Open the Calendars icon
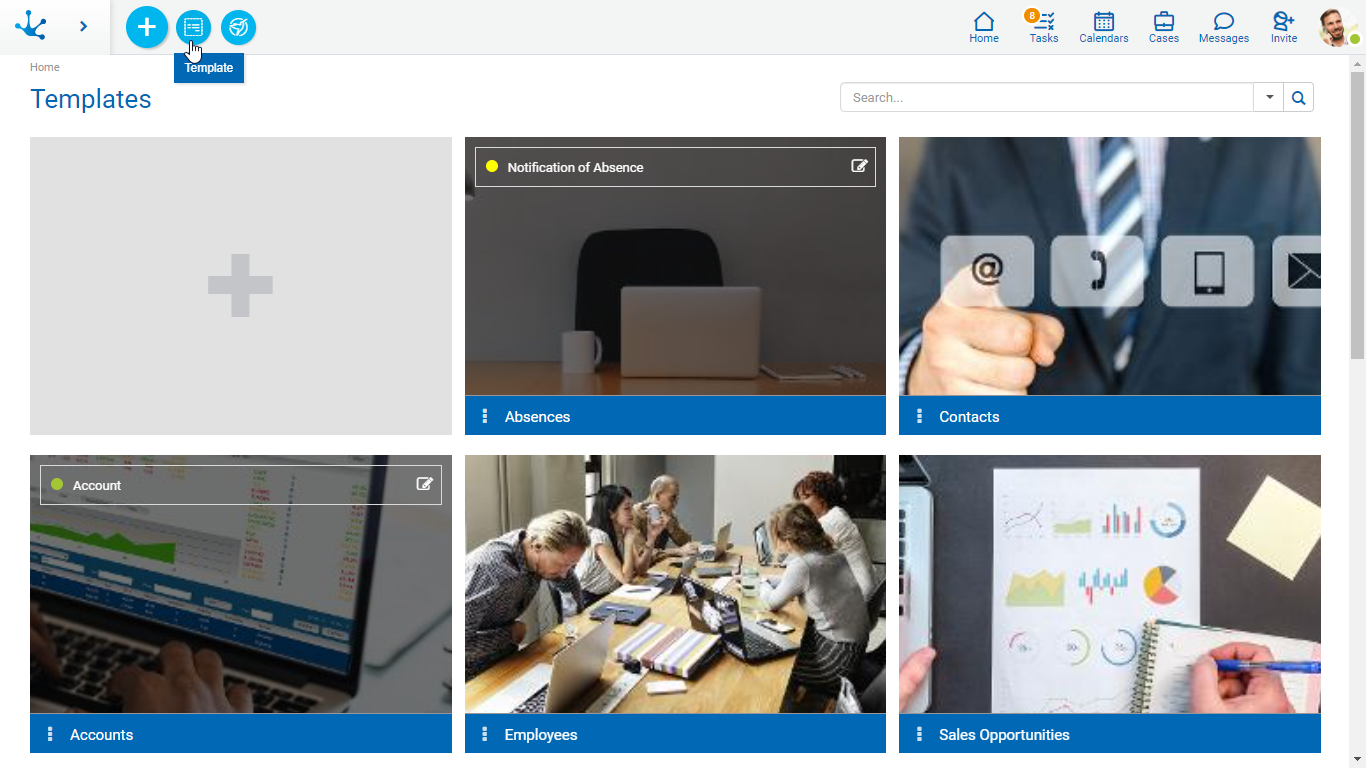Image resolution: width=1366 pixels, height=768 pixels. point(1103,27)
